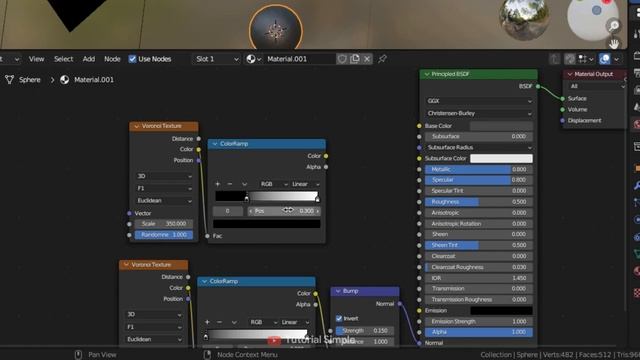Click the Color output socket of top ColorRamp
The width and height of the screenshot is (640, 360).
click(326, 156)
